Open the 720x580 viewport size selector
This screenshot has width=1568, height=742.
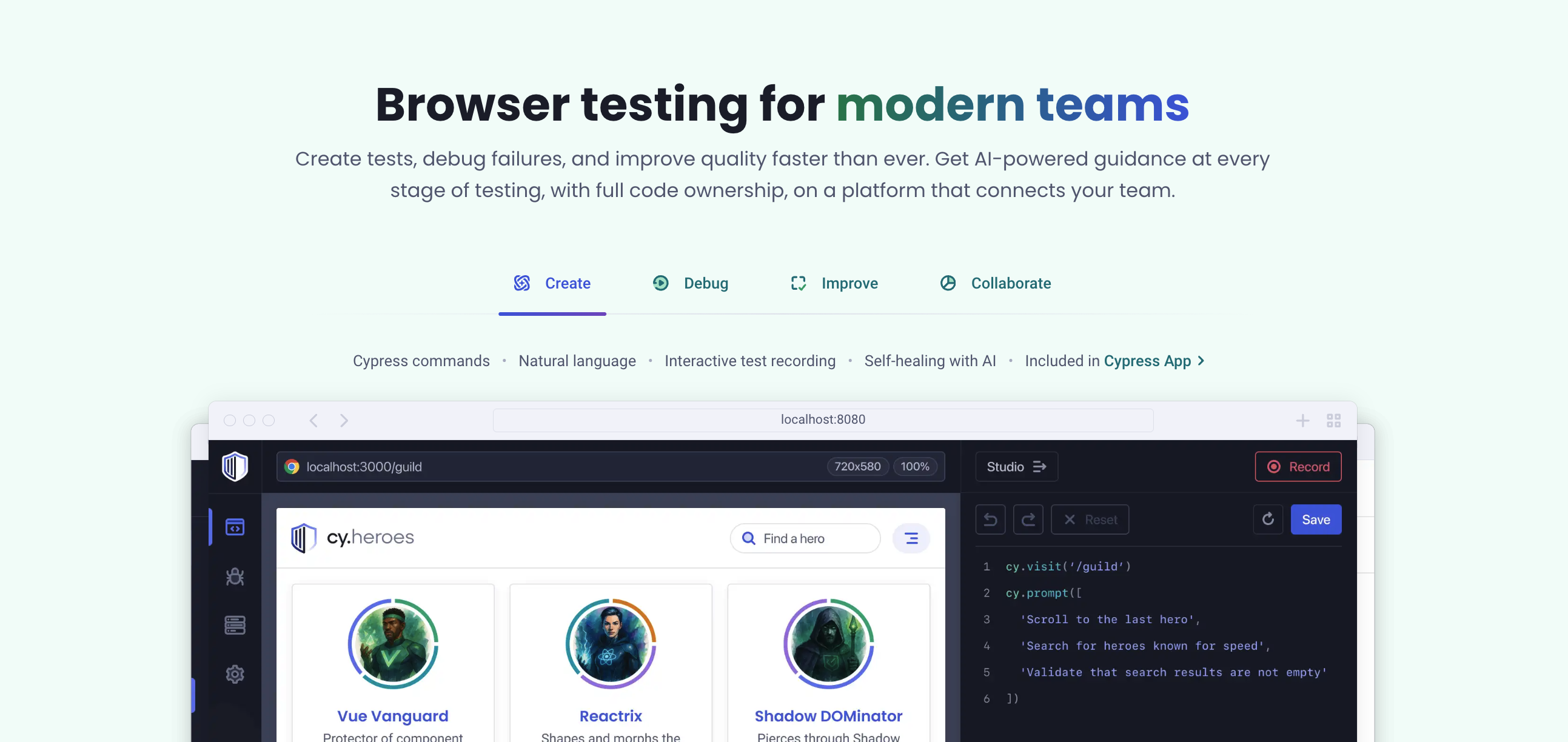[x=857, y=467]
